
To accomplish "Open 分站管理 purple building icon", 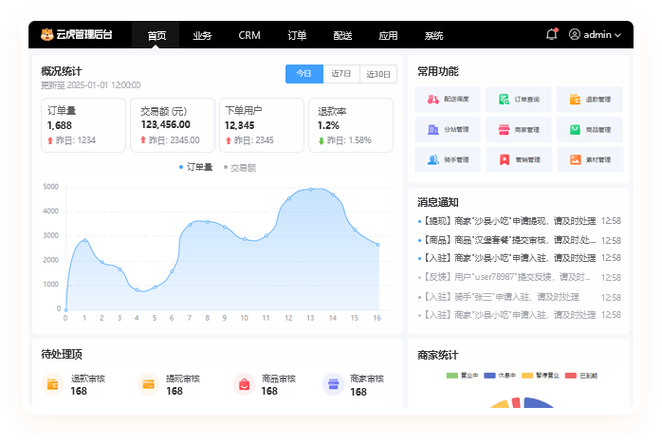I will 433,130.
